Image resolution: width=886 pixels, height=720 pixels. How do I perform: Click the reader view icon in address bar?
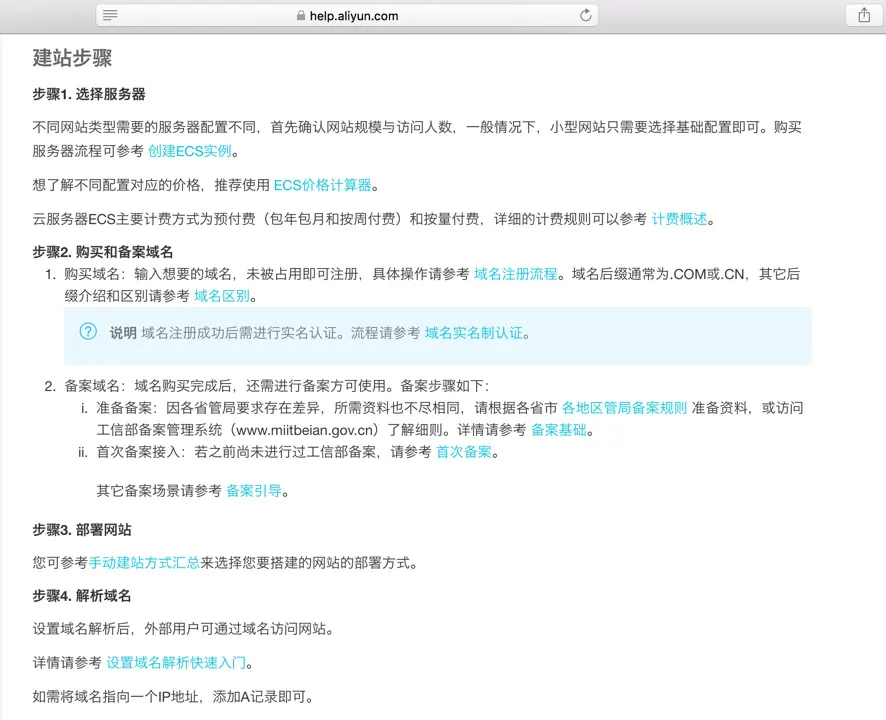tap(110, 15)
